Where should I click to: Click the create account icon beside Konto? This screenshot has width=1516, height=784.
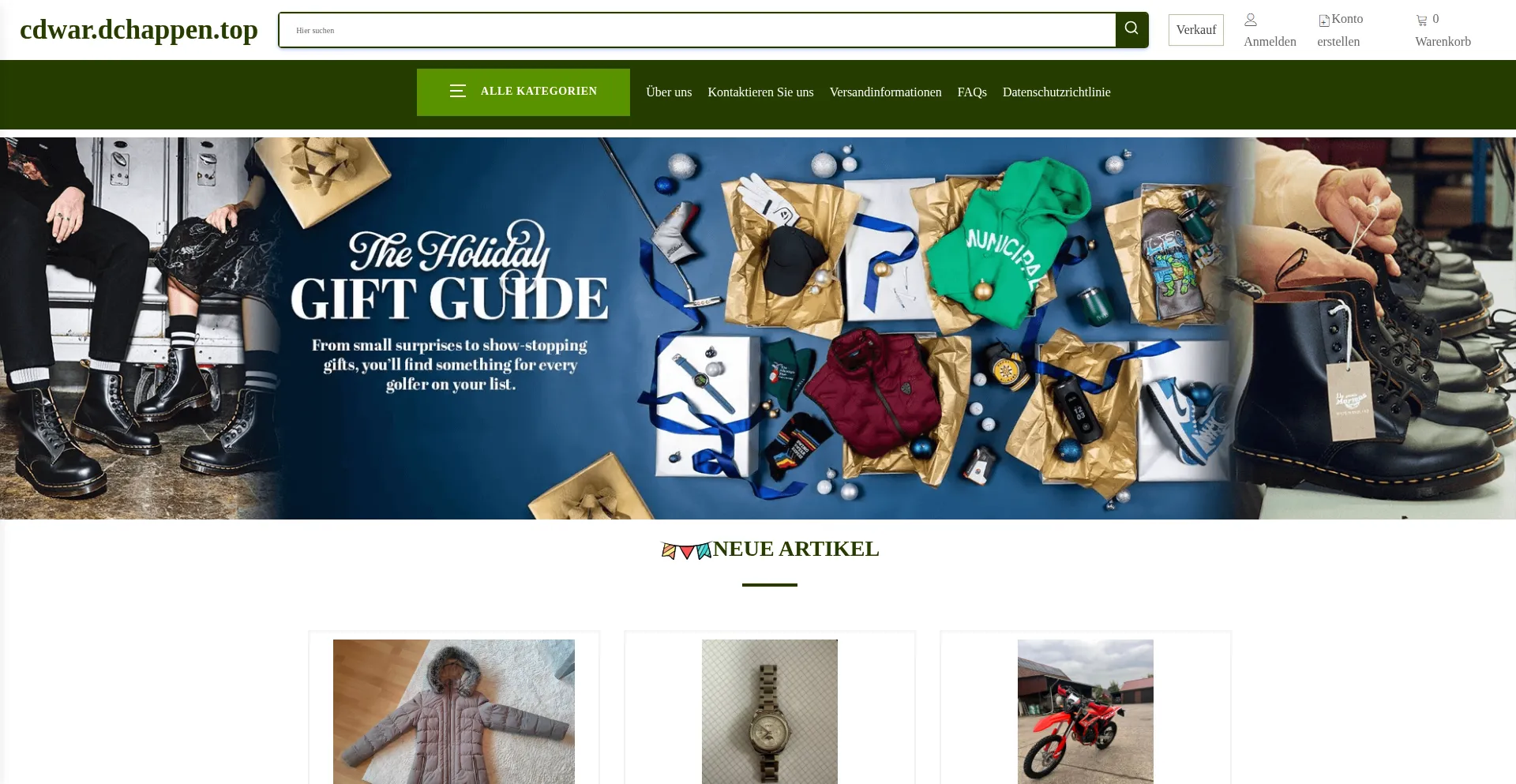pyautogui.click(x=1324, y=21)
